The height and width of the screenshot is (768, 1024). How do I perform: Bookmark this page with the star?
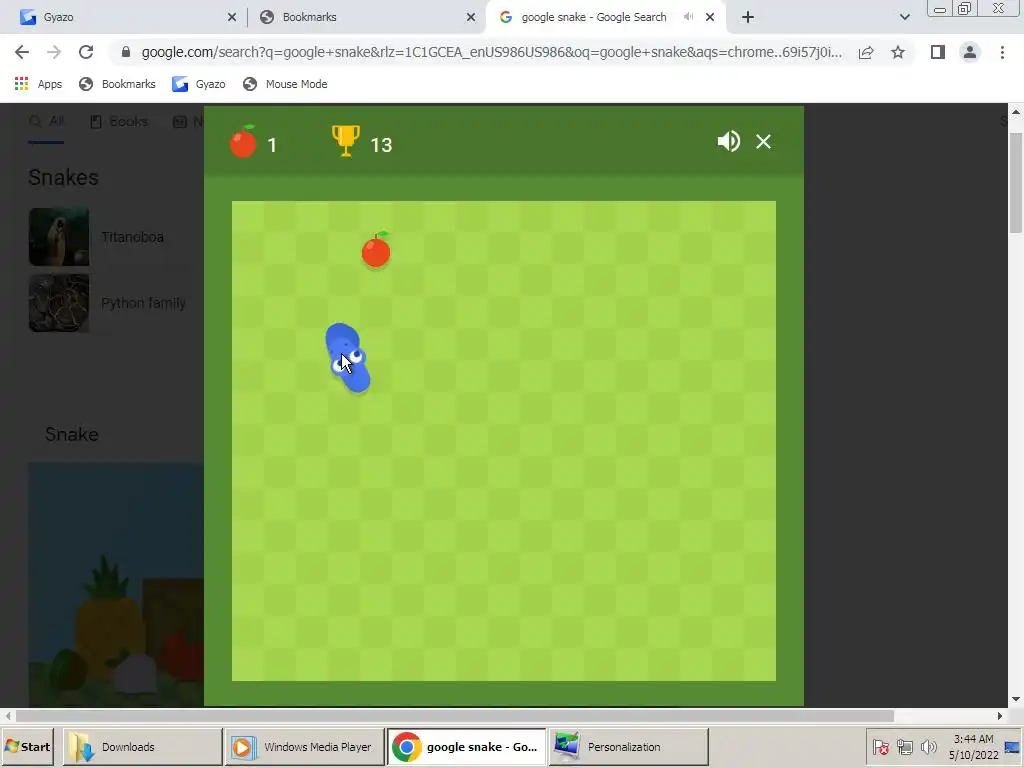point(898,52)
